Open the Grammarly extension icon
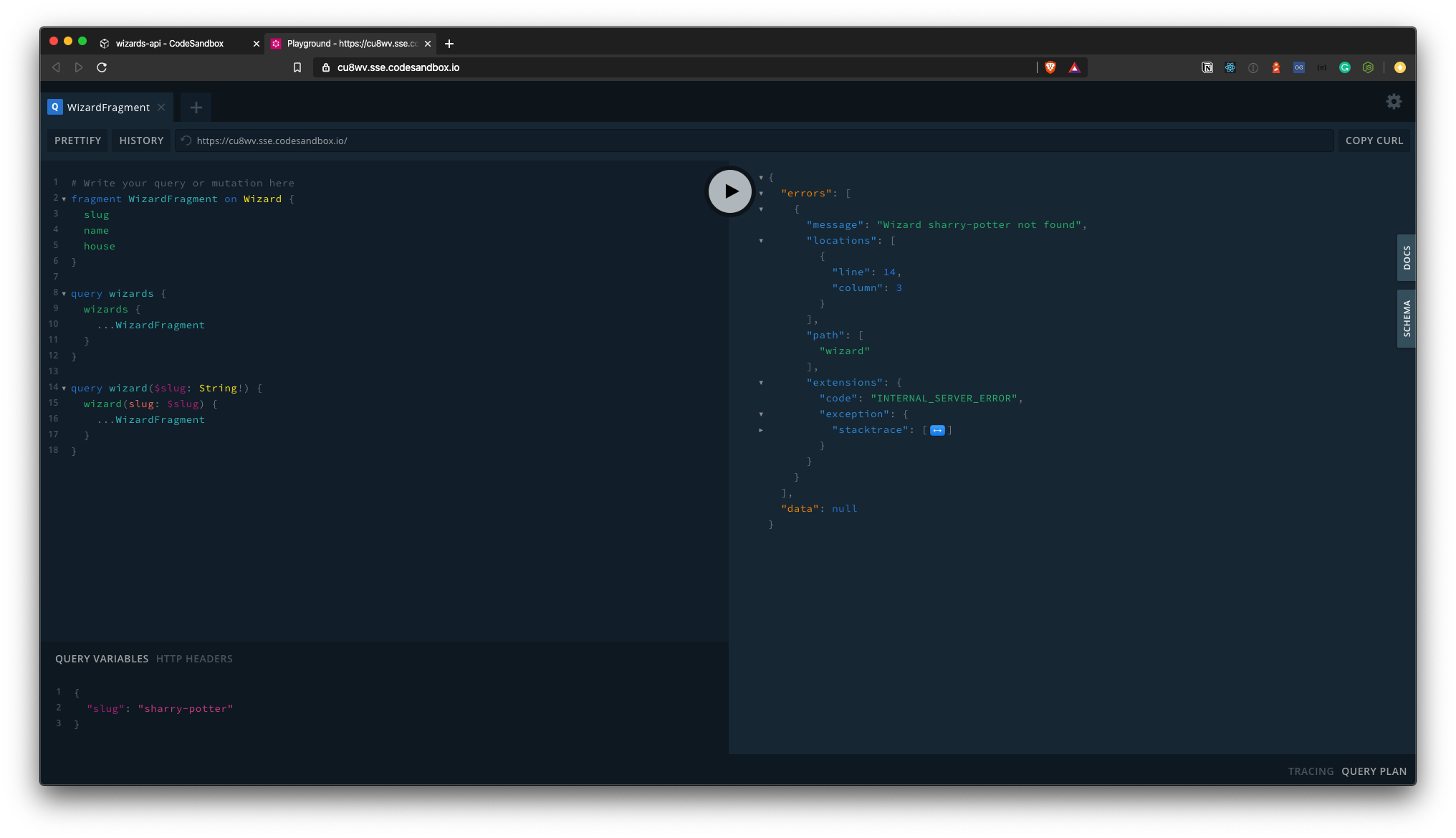Image resolution: width=1456 pixels, height=838 pixels. [x=1345, y=67]
